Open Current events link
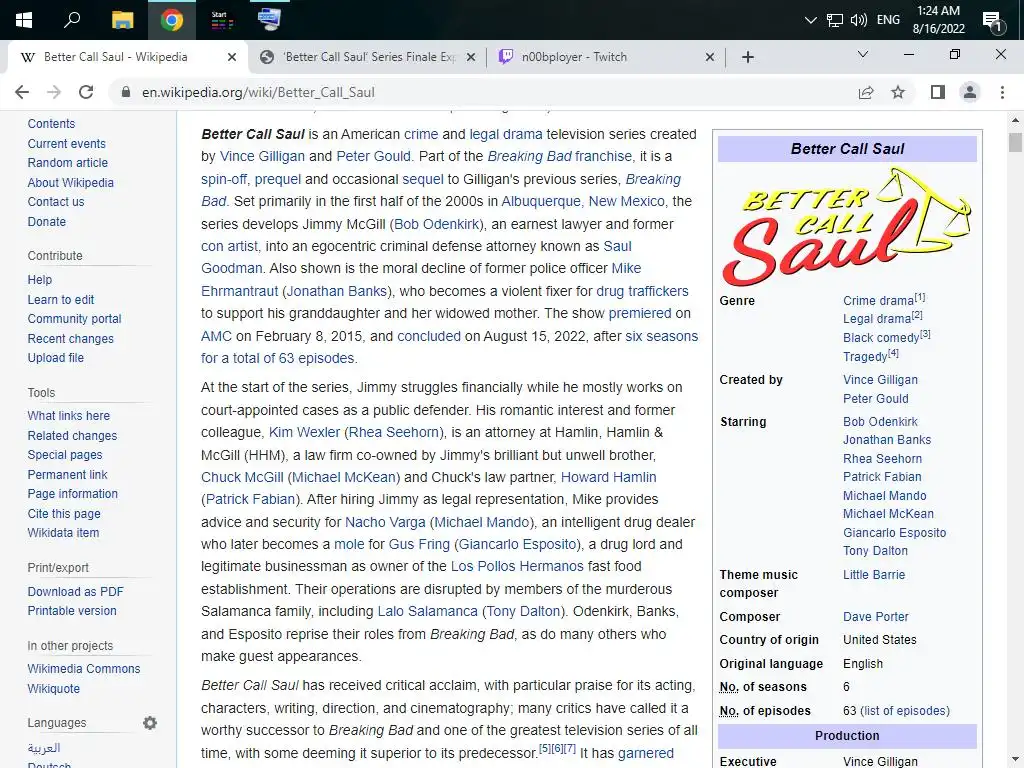Image resolution: width=1024 pixels, height=768 pixels. pyautogui.click(x=66, y=144)
